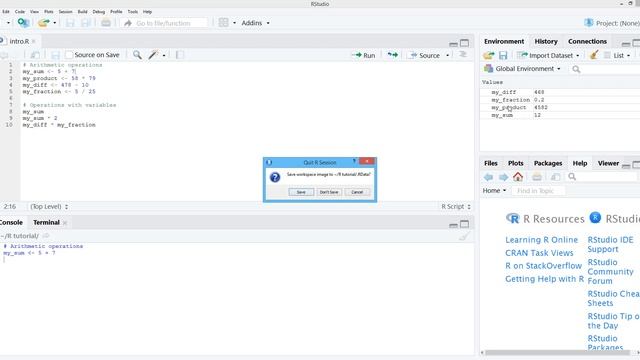Click the Show document outline icon

(463, 55)
